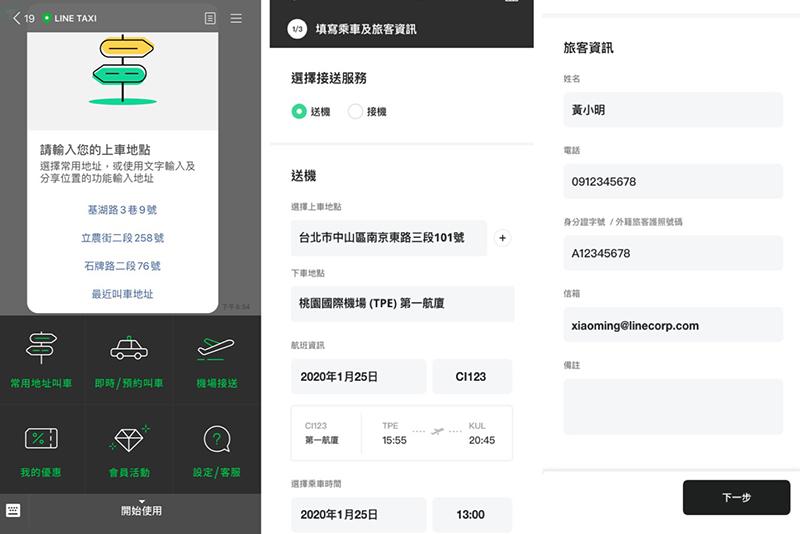800x534 pixels.
Task: Open 最近叫車地址 list
Action: pos(122,294)
